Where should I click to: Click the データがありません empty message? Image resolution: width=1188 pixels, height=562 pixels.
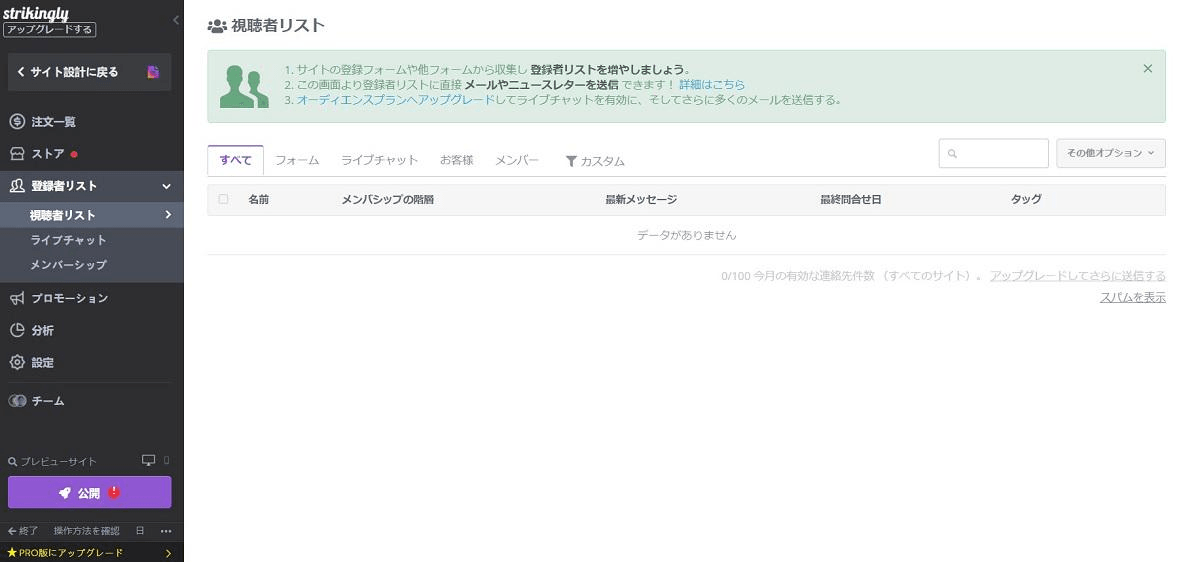(x=686, y=236)
